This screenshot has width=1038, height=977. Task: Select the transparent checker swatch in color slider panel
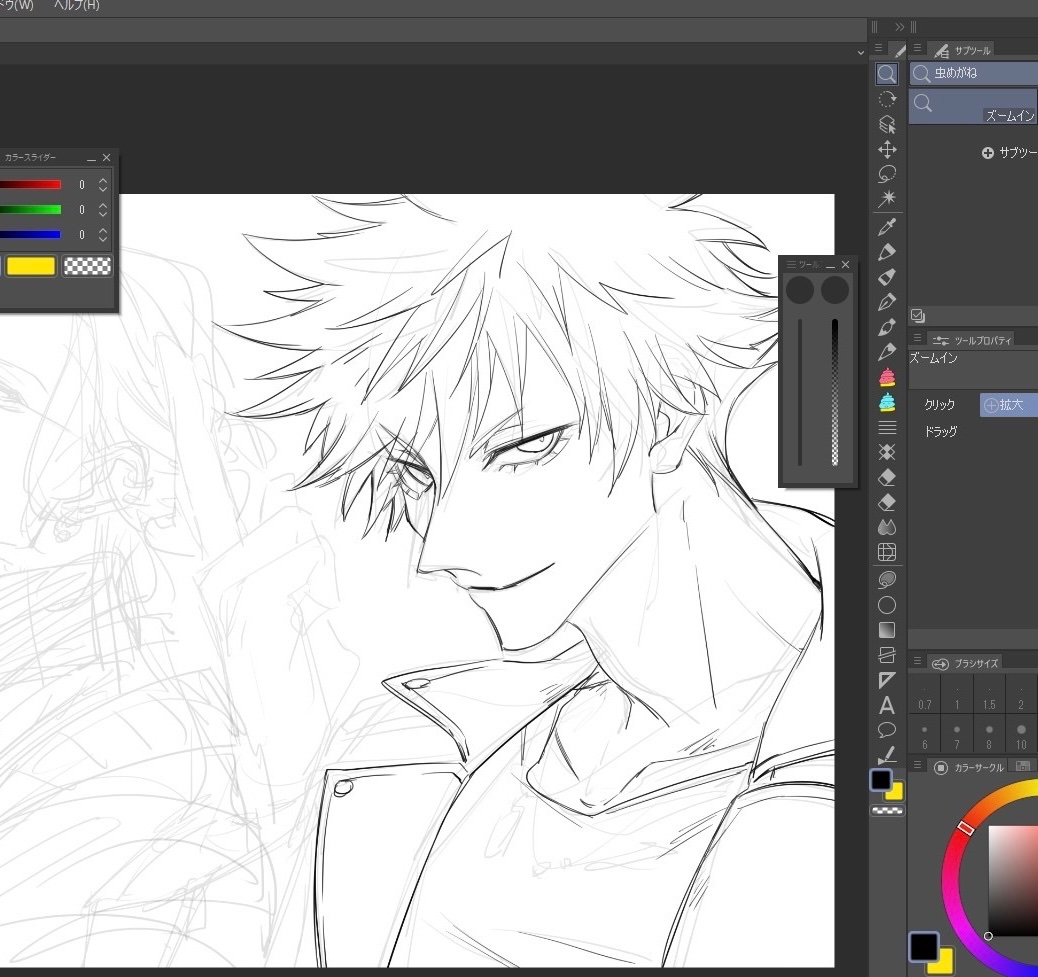tap(87, 266)
